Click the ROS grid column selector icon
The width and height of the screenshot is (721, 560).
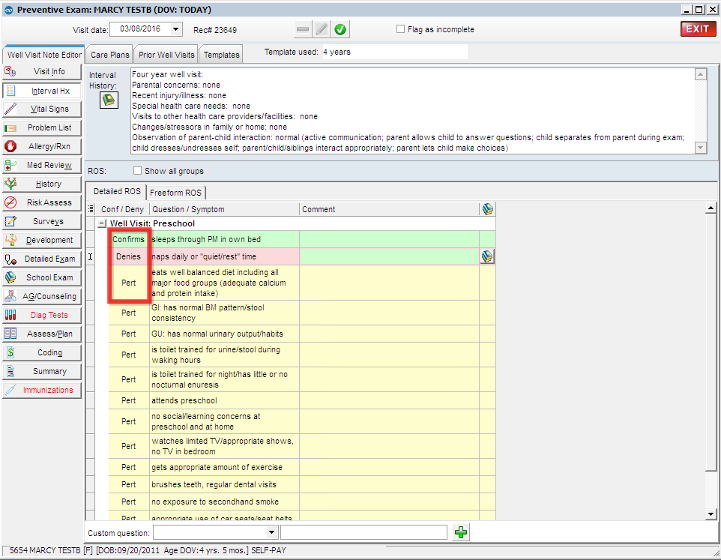91,209
